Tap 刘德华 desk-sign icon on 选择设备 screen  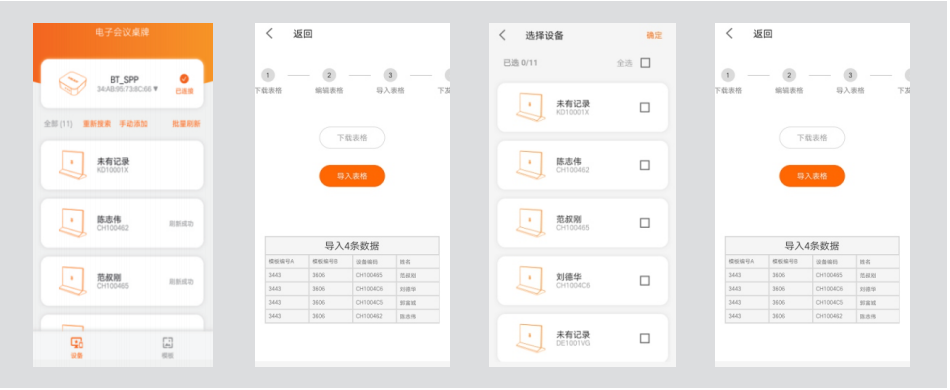[531, 280]
